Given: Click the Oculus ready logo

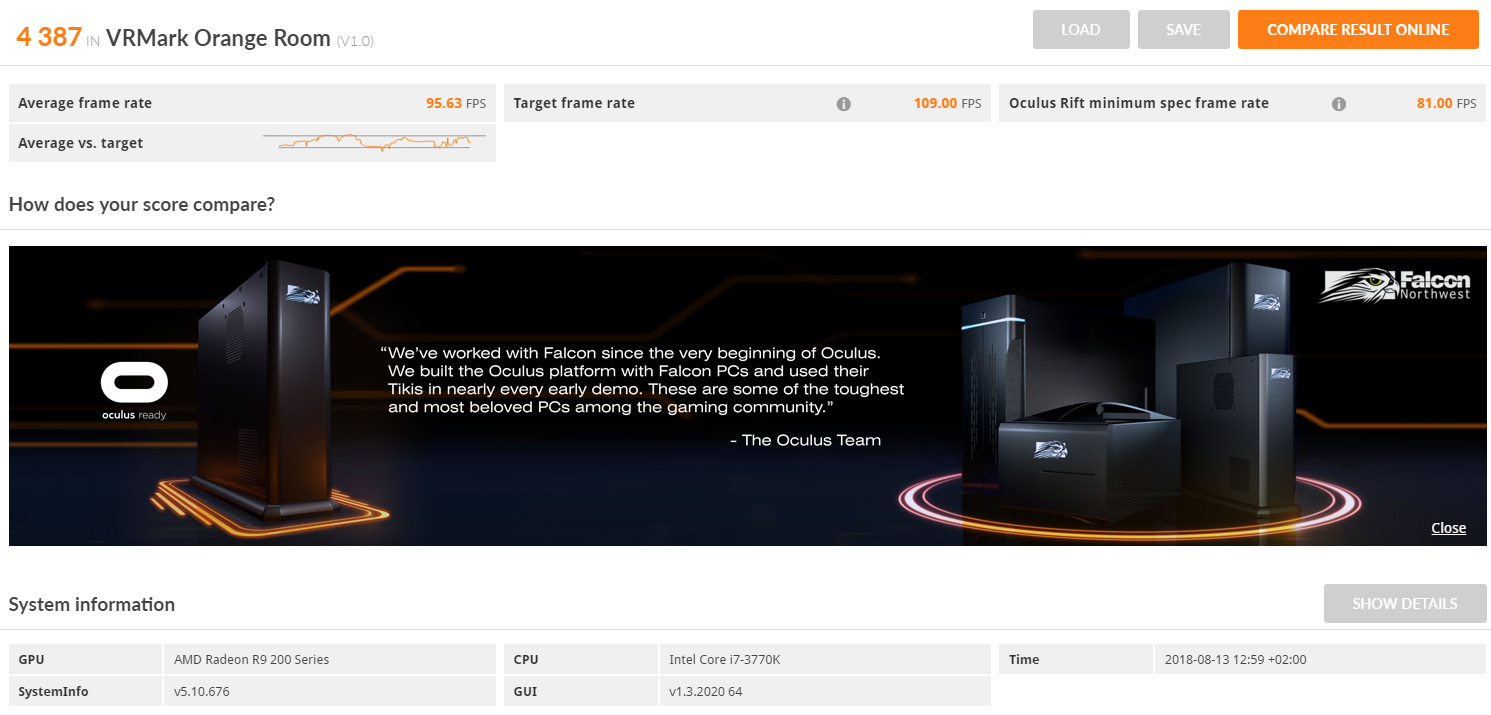Looking at the screenshot, I should (x=134, y=391).
